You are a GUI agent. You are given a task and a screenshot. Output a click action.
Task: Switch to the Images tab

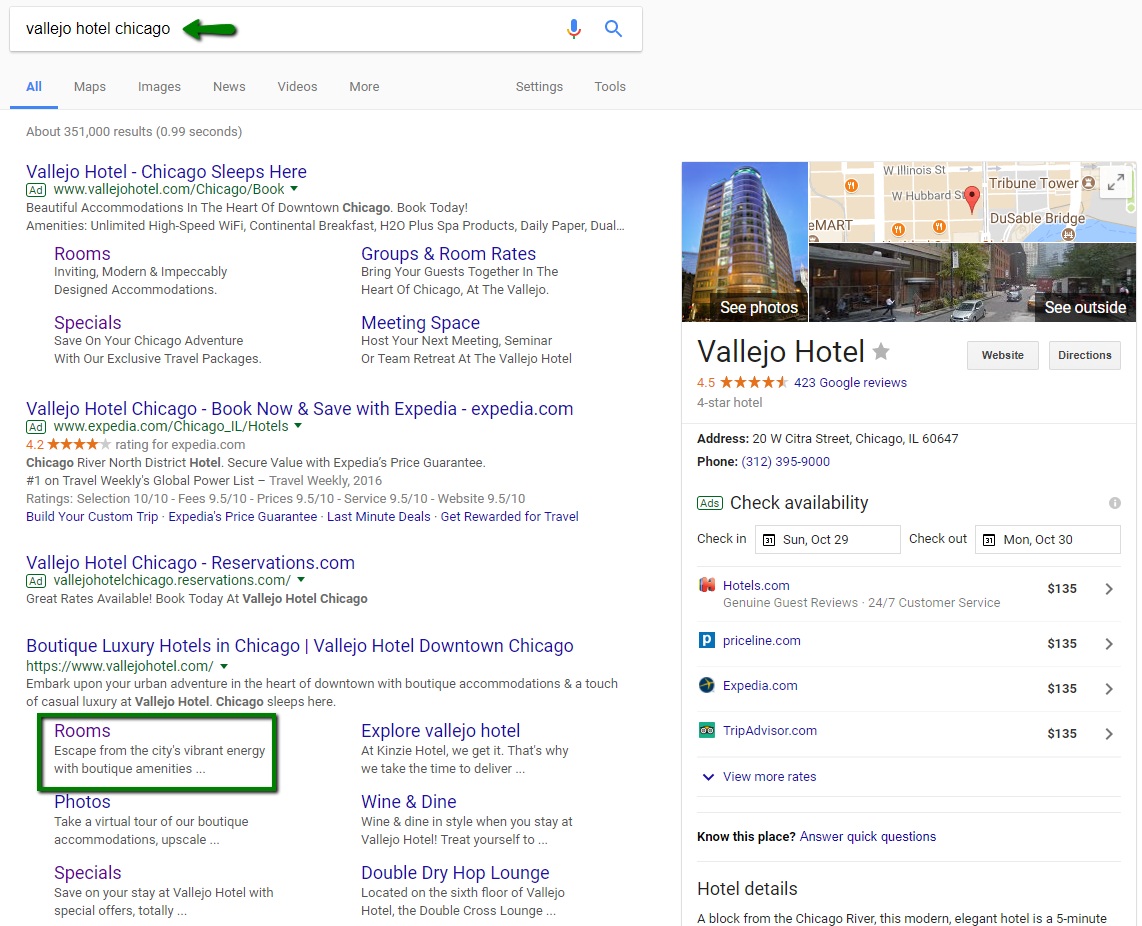(160, 87)
